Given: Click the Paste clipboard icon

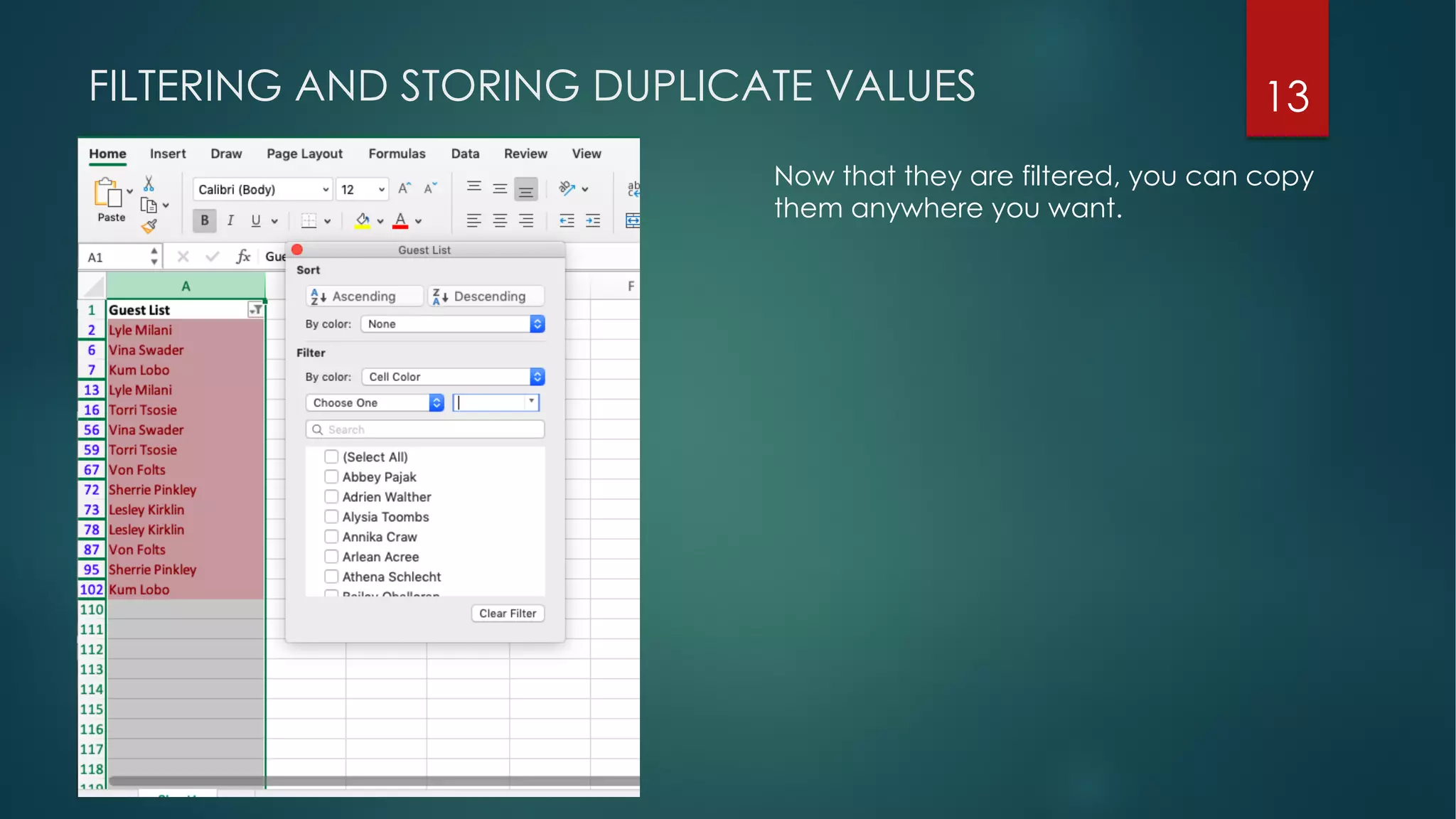Looking at the screenshot, I should 107,192.
